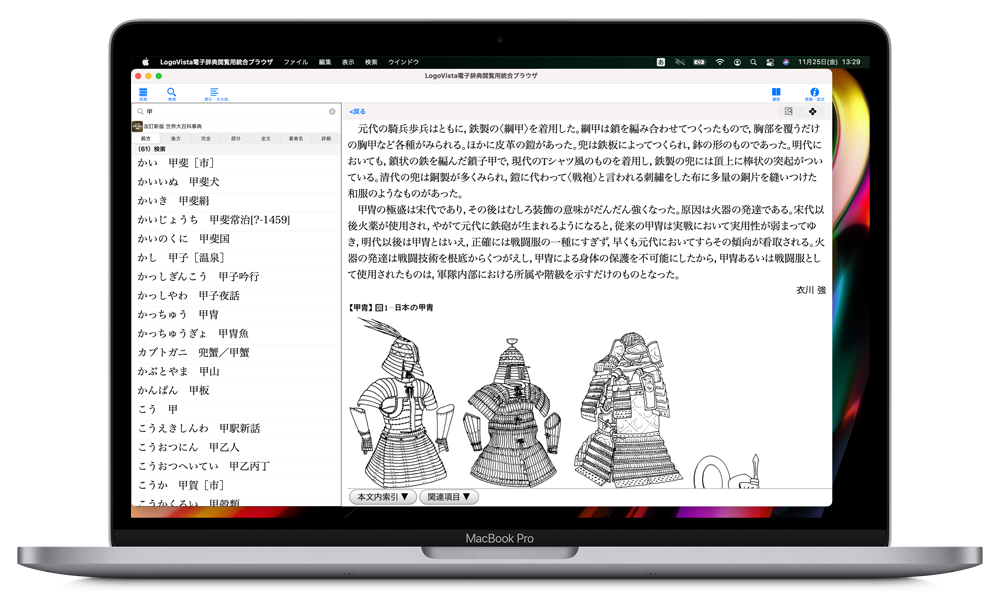Click the search input field containing 甲
Viewport: 1000px width, 600px height.
tap(236, 112)
